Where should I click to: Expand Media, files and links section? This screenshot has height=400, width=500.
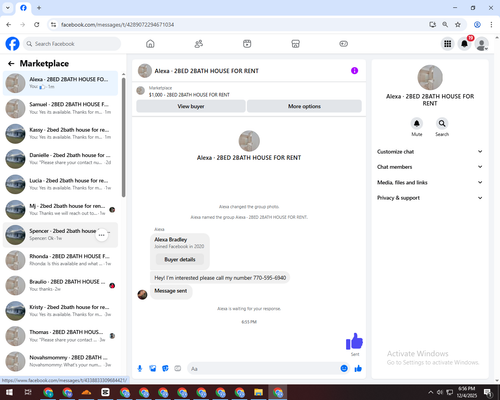[x=430, y=182]
